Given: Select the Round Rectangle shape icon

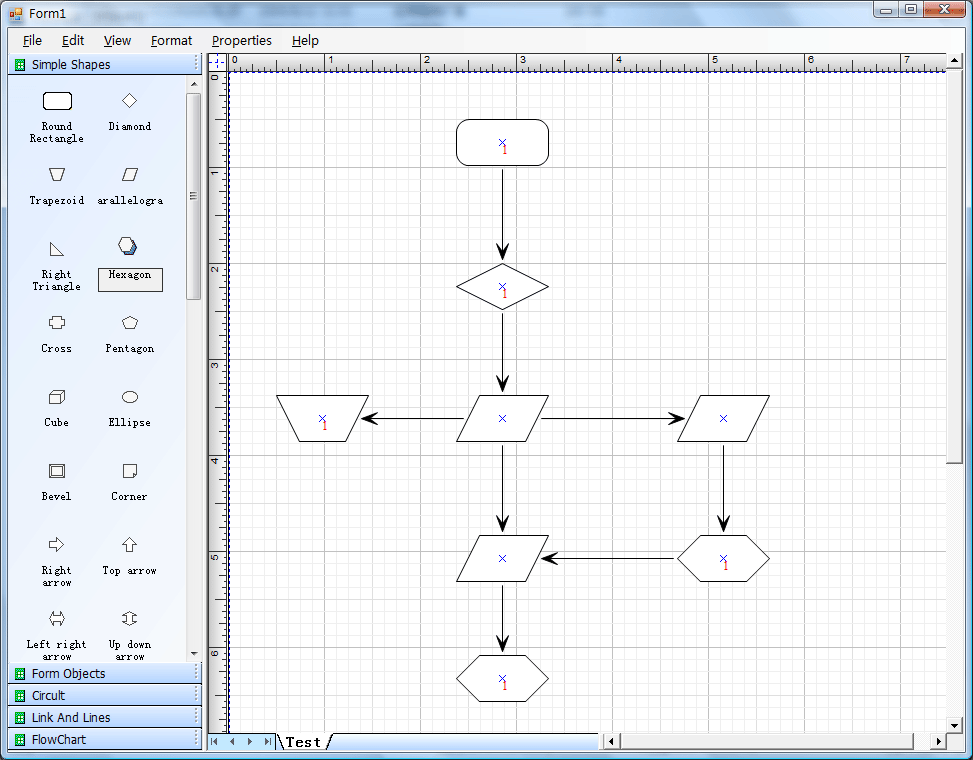Looking at the screenshot, I should click(x=57, y=101).
